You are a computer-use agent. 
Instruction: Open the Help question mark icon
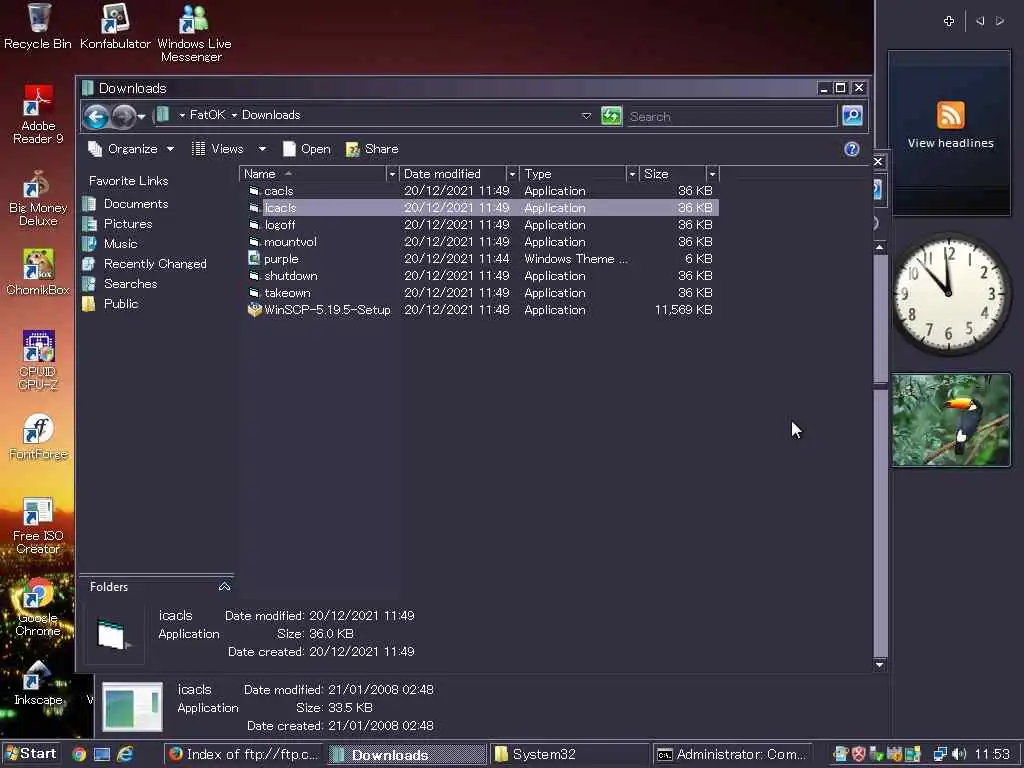coord(852,149)
